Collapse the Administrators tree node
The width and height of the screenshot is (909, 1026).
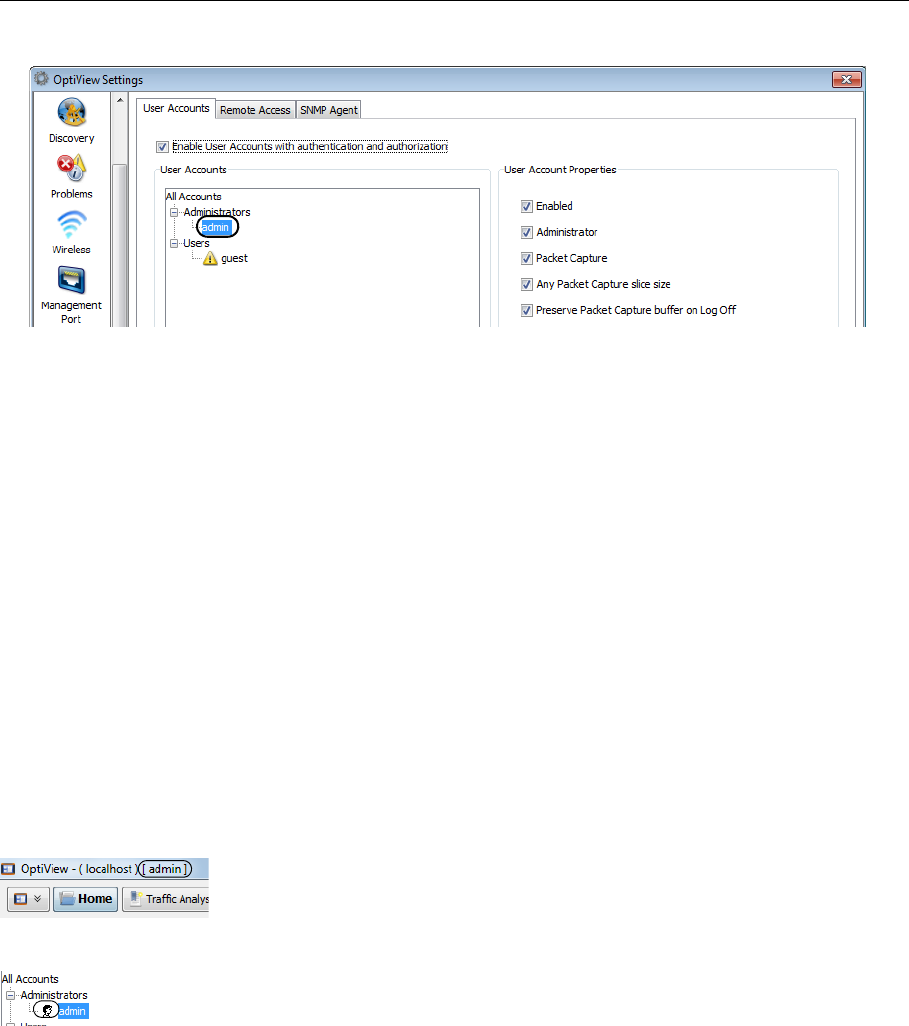(174, 212)
